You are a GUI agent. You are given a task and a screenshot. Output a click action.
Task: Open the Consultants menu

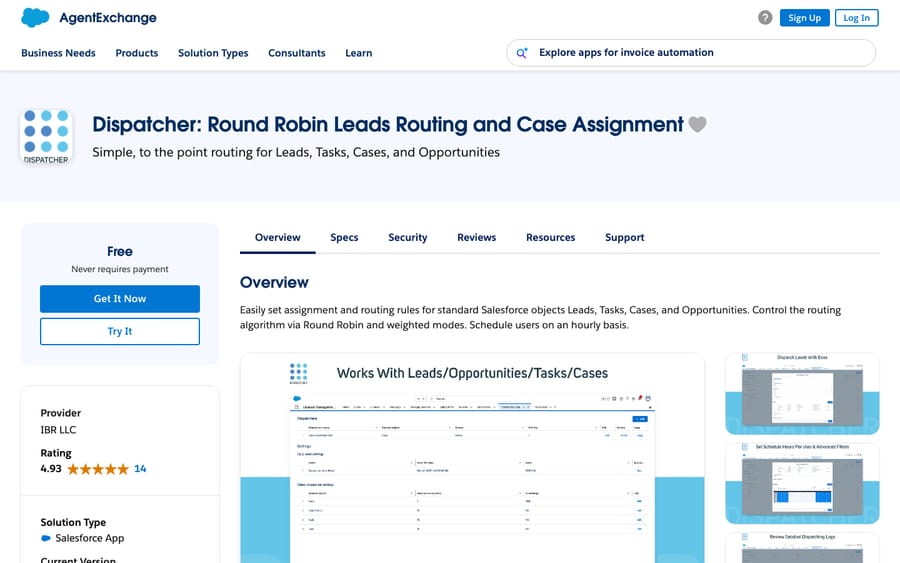point(297,53)
